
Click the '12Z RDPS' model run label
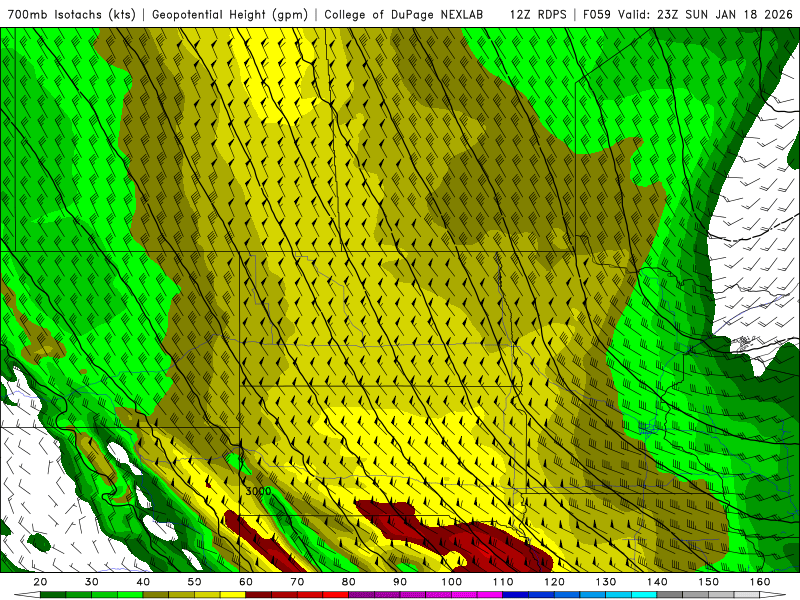[538, 14]
